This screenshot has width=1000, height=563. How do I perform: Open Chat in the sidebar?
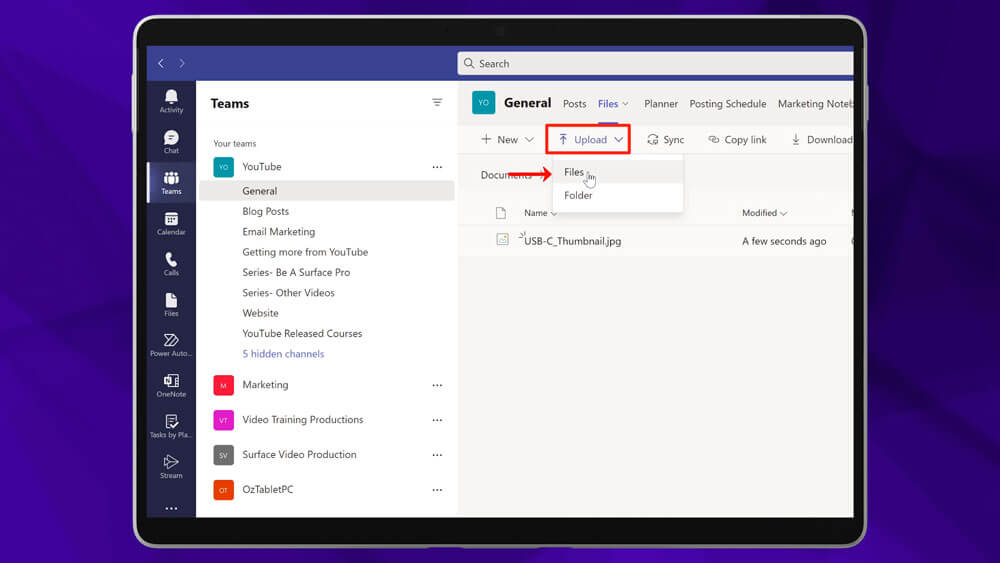click(x=171, y=141)
